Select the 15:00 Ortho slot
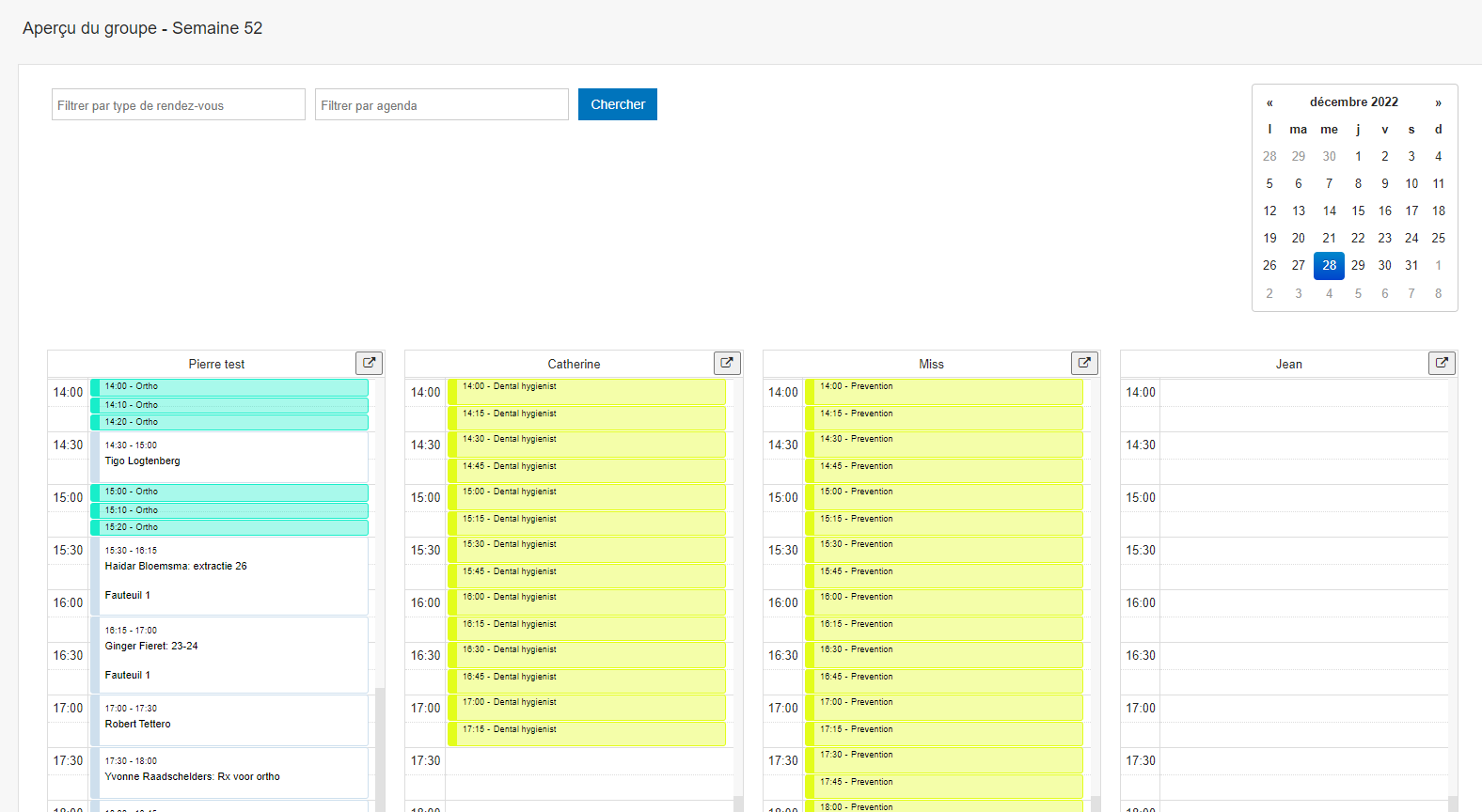The image size is (1482, 812). [229, 492]
